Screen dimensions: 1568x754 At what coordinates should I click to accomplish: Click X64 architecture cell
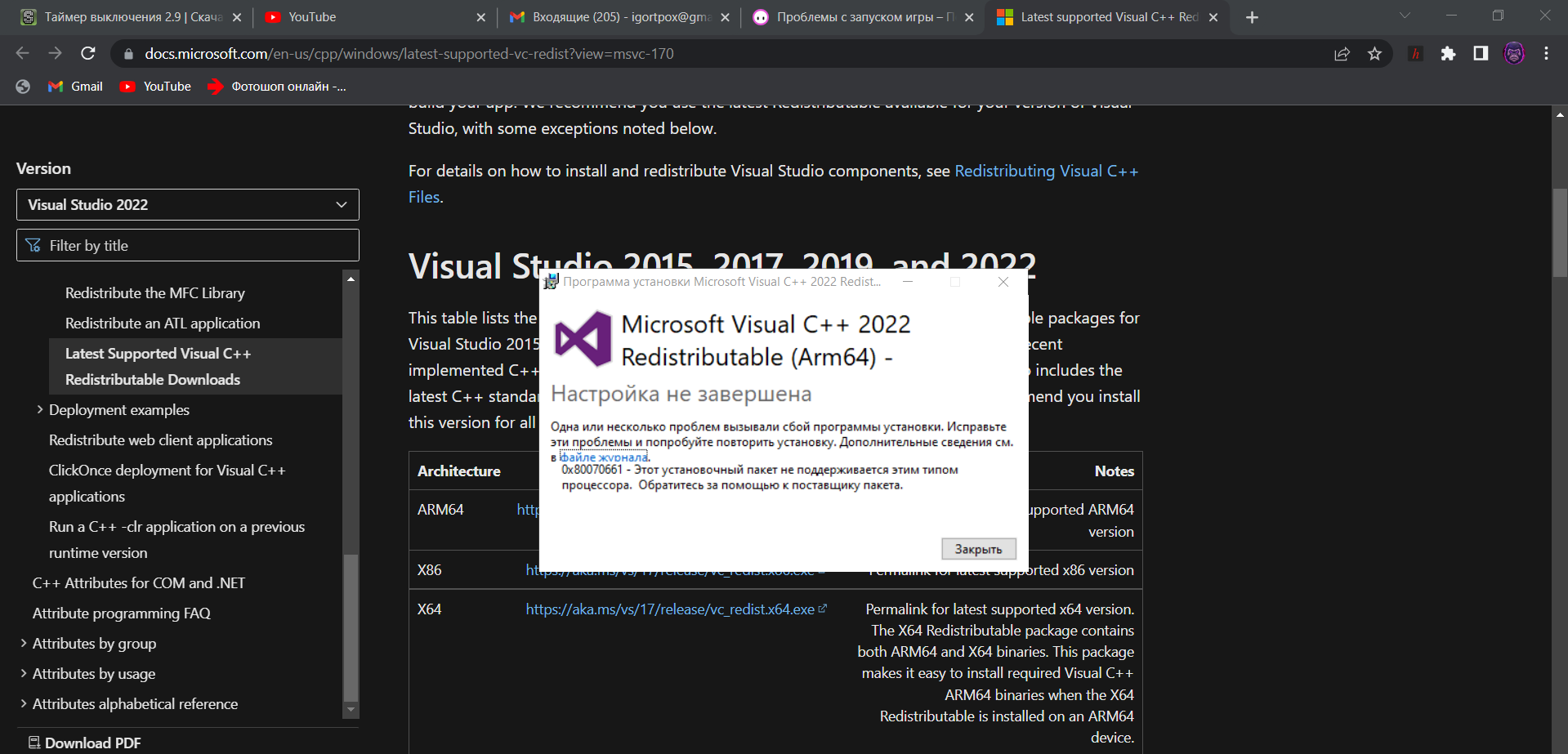(x=429, y=609)
